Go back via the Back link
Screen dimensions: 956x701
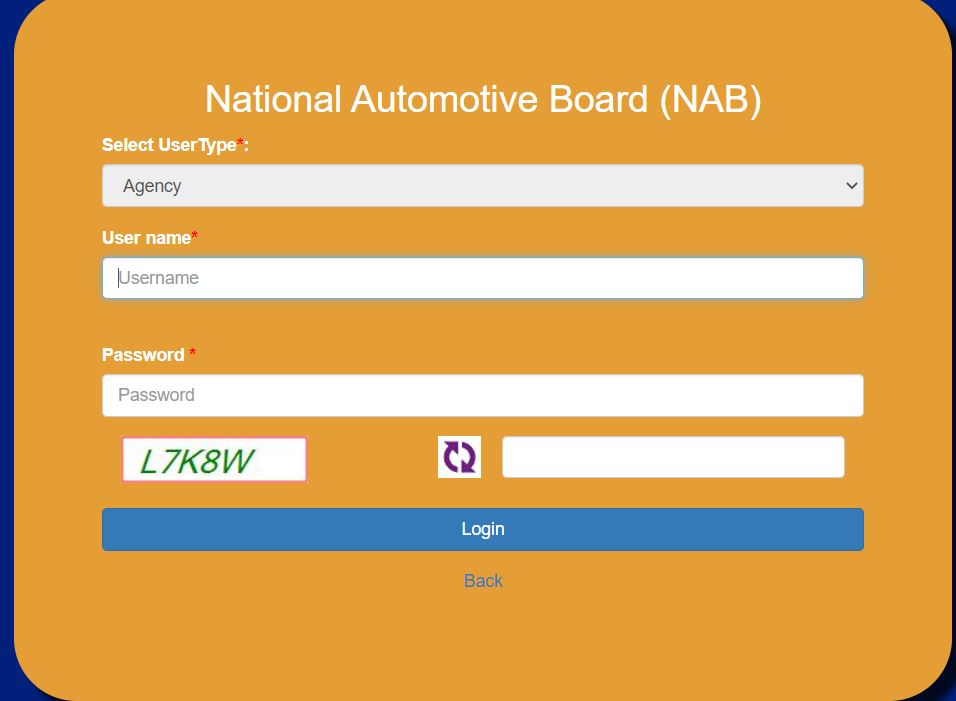click(x=483, y=580)
